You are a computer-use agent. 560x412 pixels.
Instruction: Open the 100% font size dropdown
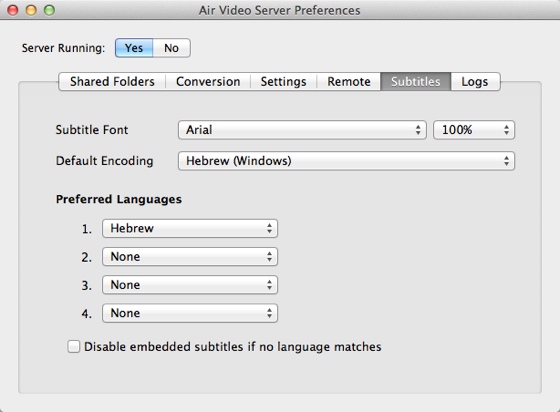474,130
